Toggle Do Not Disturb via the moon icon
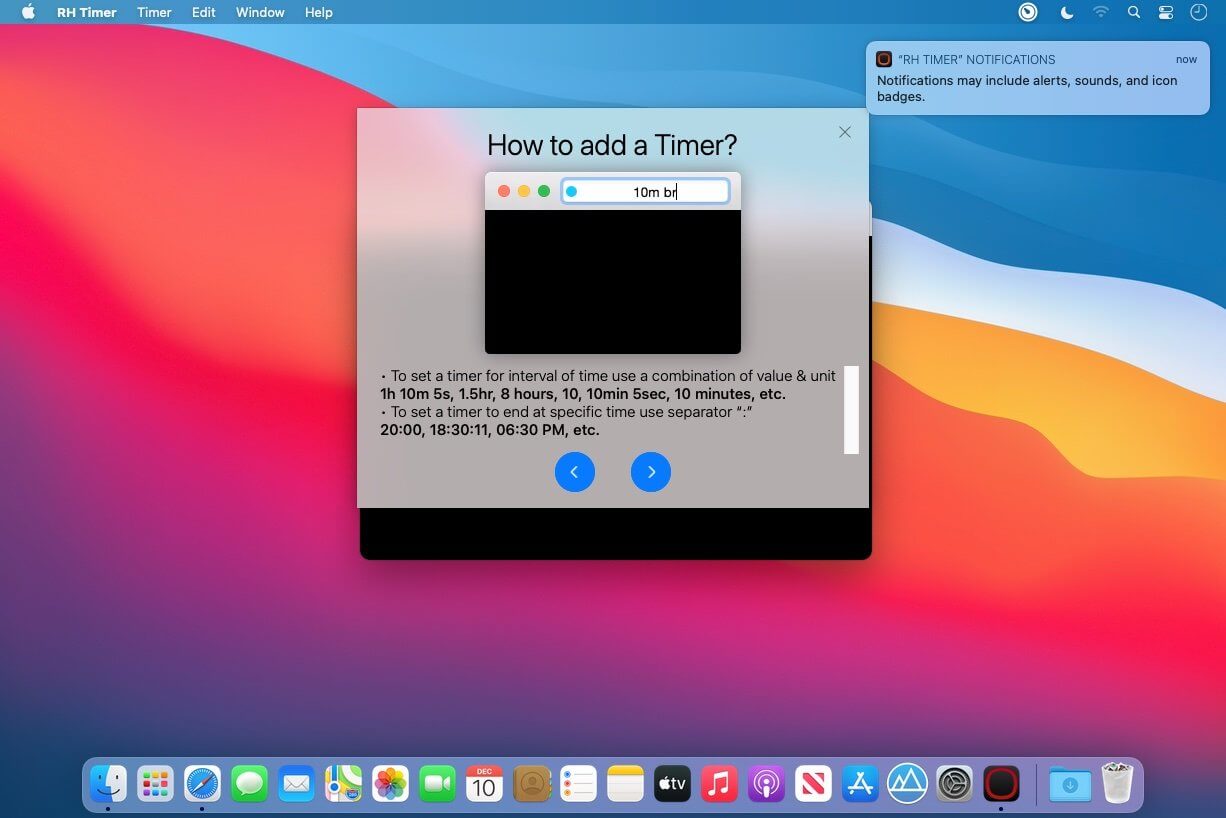 1066,12
